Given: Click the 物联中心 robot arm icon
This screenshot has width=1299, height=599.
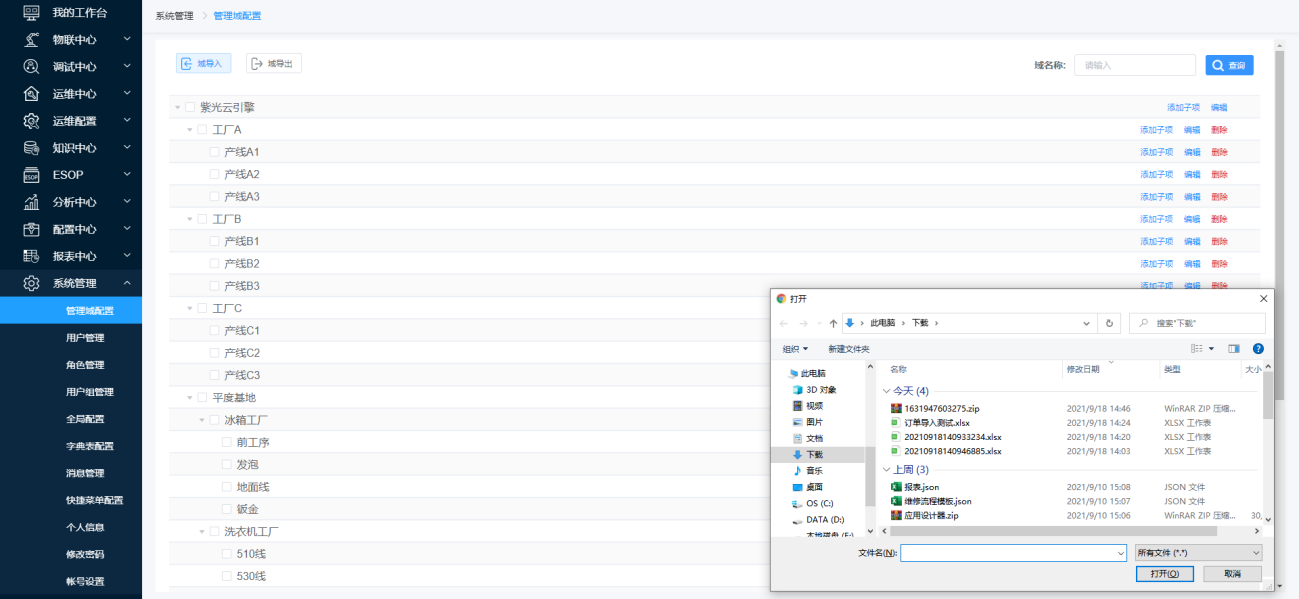Looking at the screenshot, I should [31, 40].
